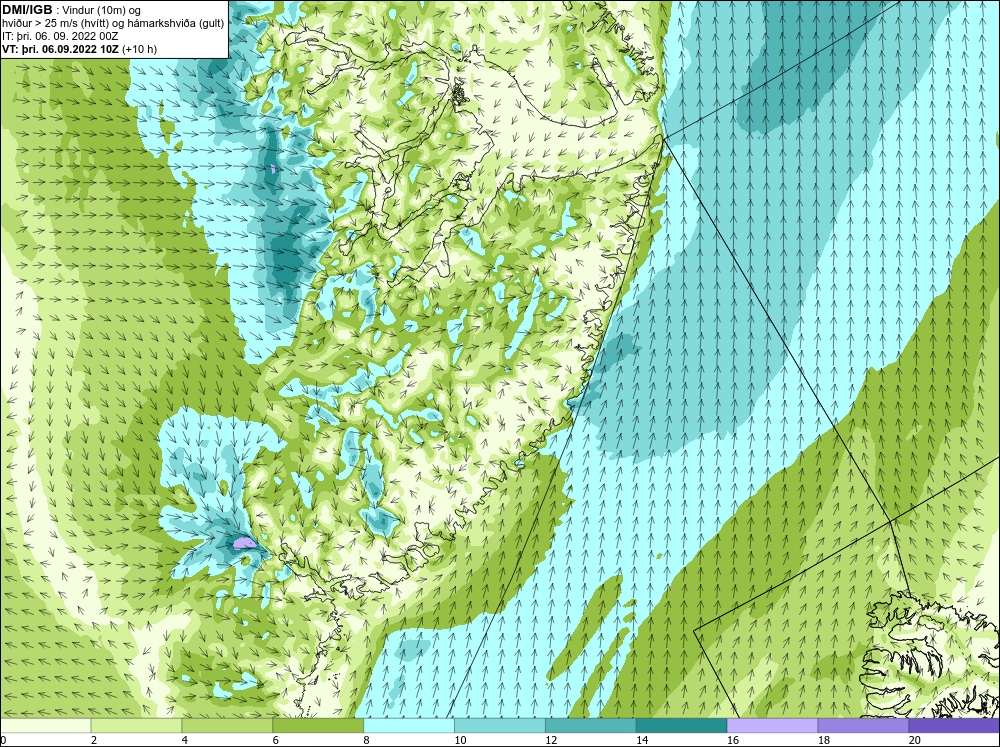Click the 'hviður > 25 m/s' legend description line
Screen dimensions: 1000x747
click(113, 23)
